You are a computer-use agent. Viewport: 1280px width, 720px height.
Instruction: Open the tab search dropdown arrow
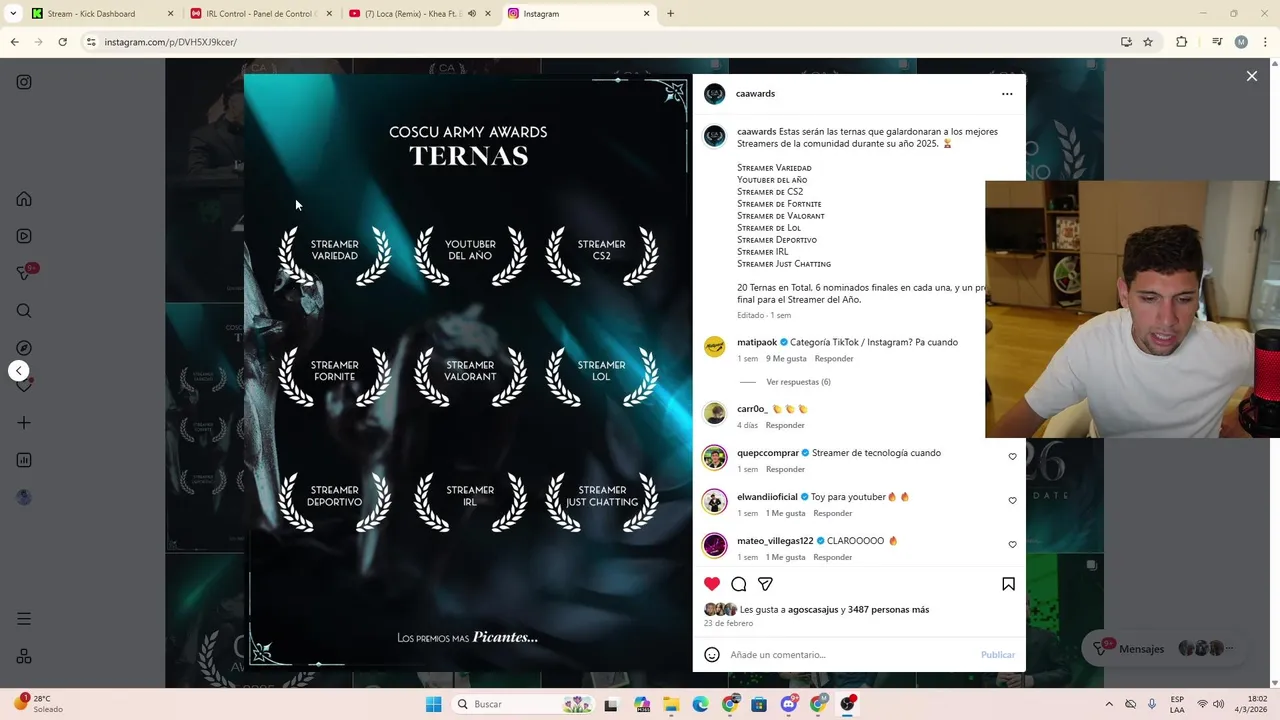point(11,14)
